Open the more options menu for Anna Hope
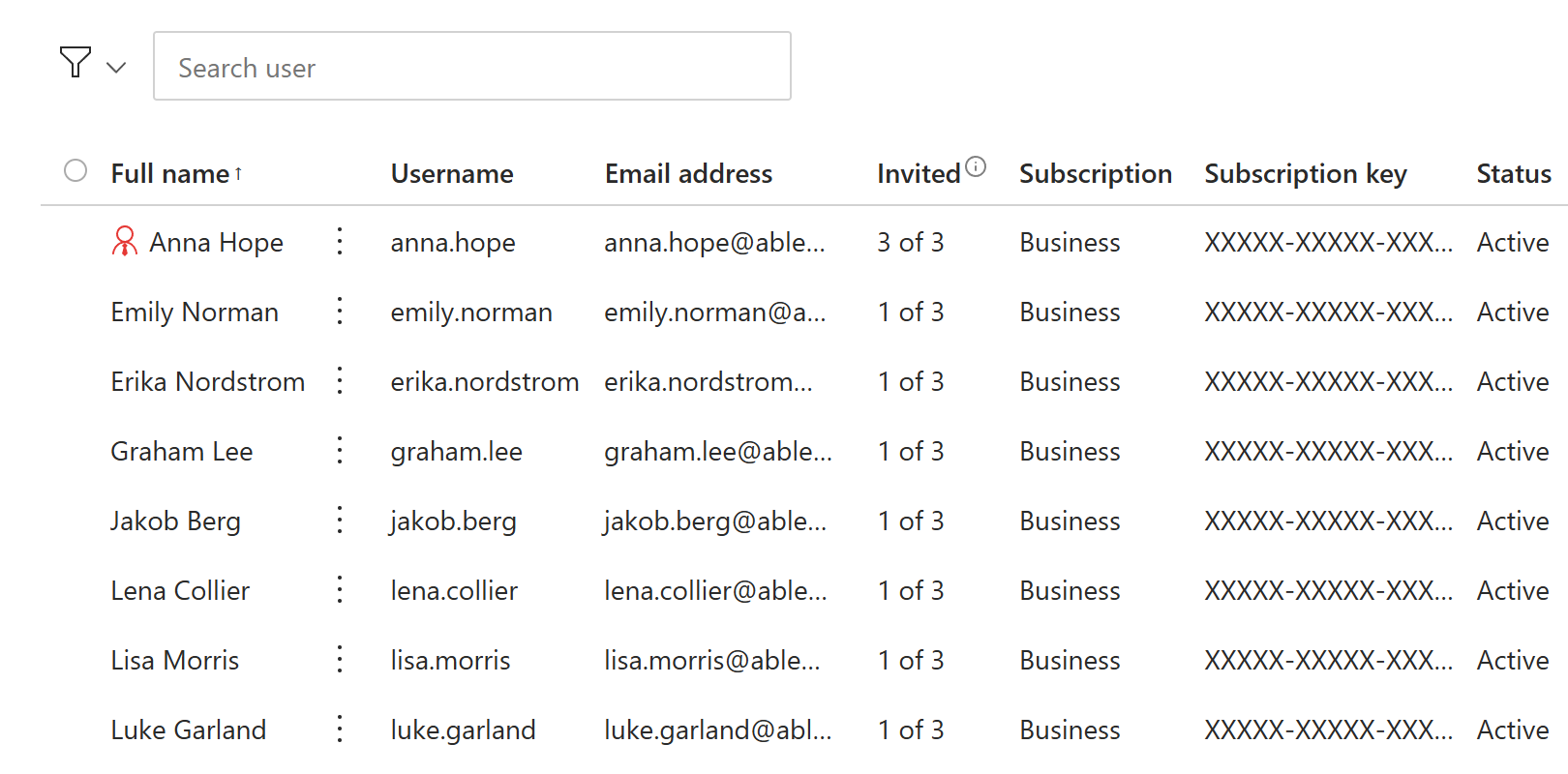Screen dimensions: 1568x774 [340, 241]
